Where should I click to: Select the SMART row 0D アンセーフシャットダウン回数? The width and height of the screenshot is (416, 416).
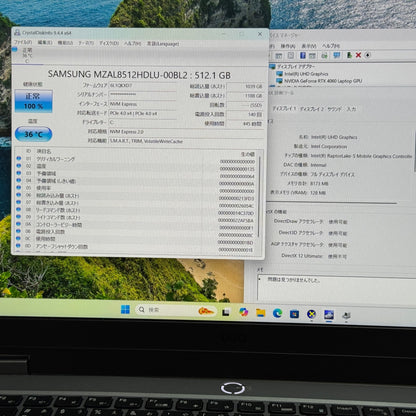(x=136, y=247)
